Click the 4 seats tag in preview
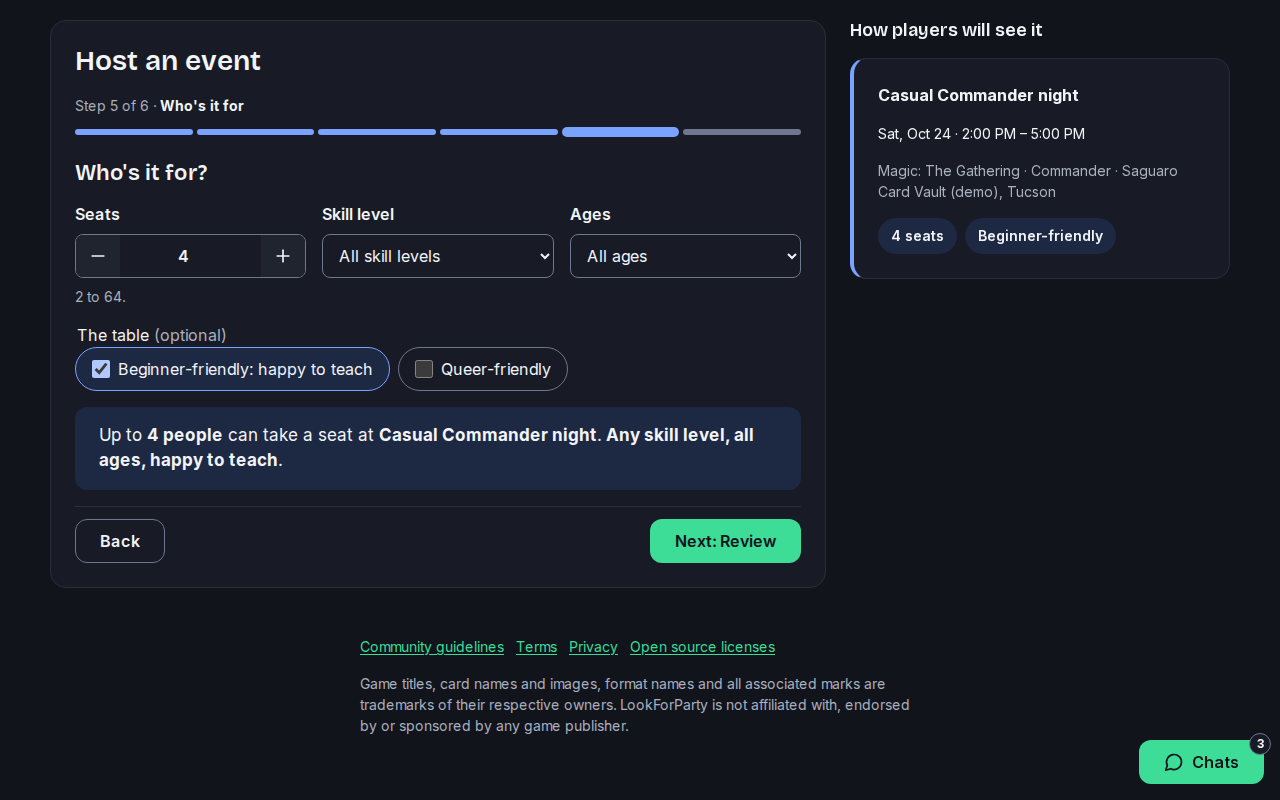1280x800 pixels. (x=917, y=236)
